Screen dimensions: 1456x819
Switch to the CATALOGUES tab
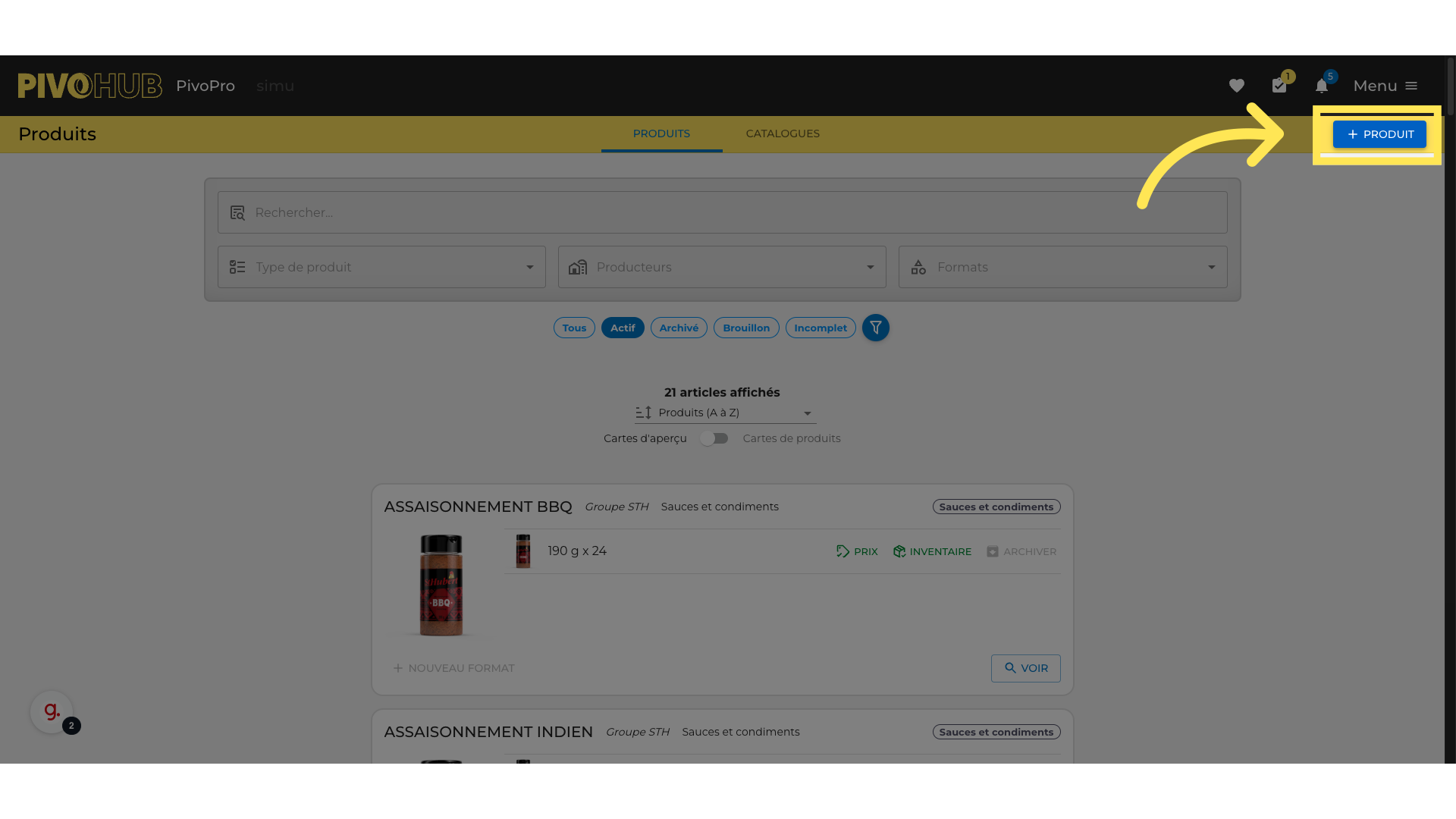[782, 133]
